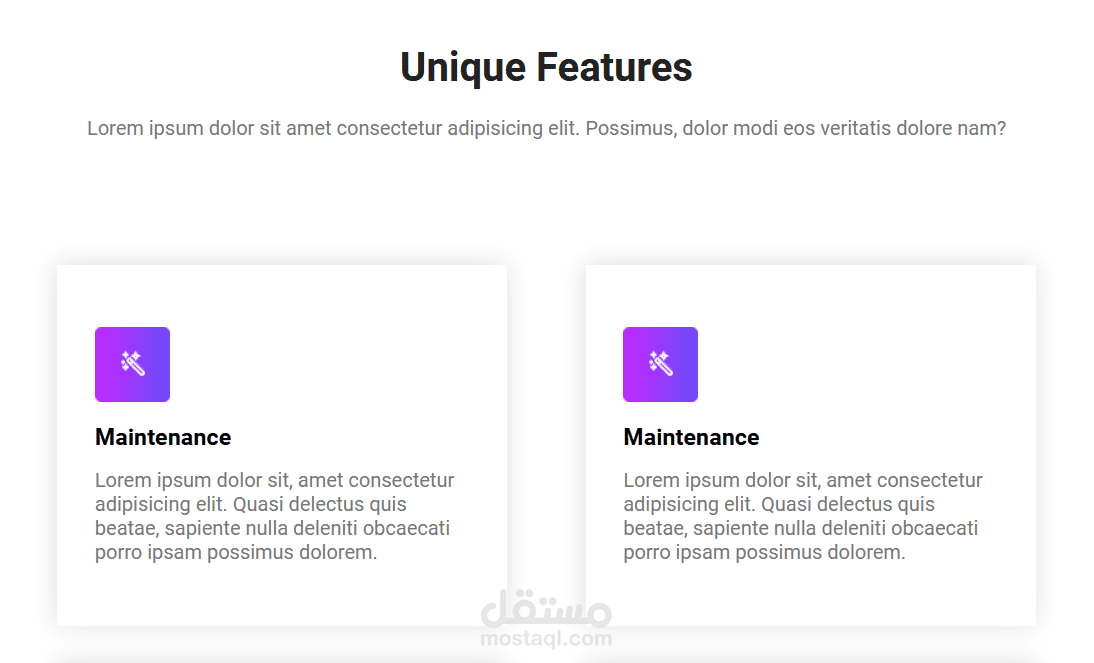Click the magic wand icon in right card
This screenshot has width=1094, height=663.
(660, 364)
